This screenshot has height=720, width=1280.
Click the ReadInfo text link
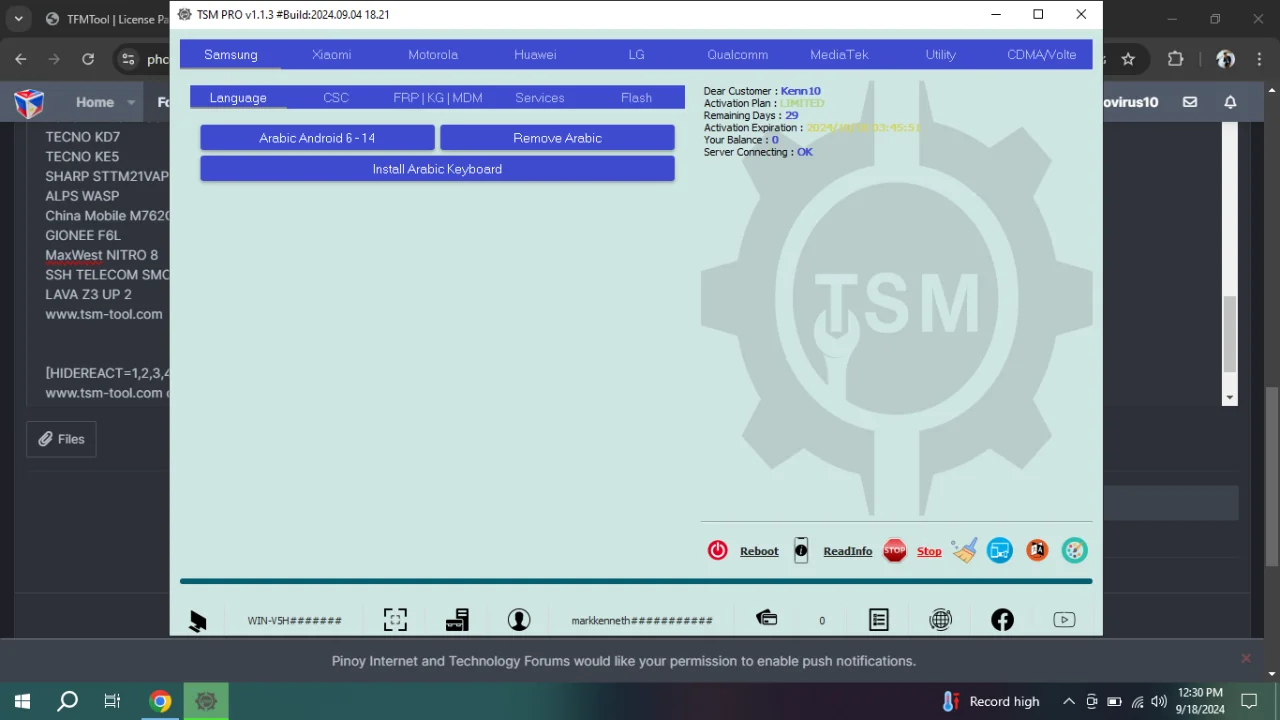point(848,551)
